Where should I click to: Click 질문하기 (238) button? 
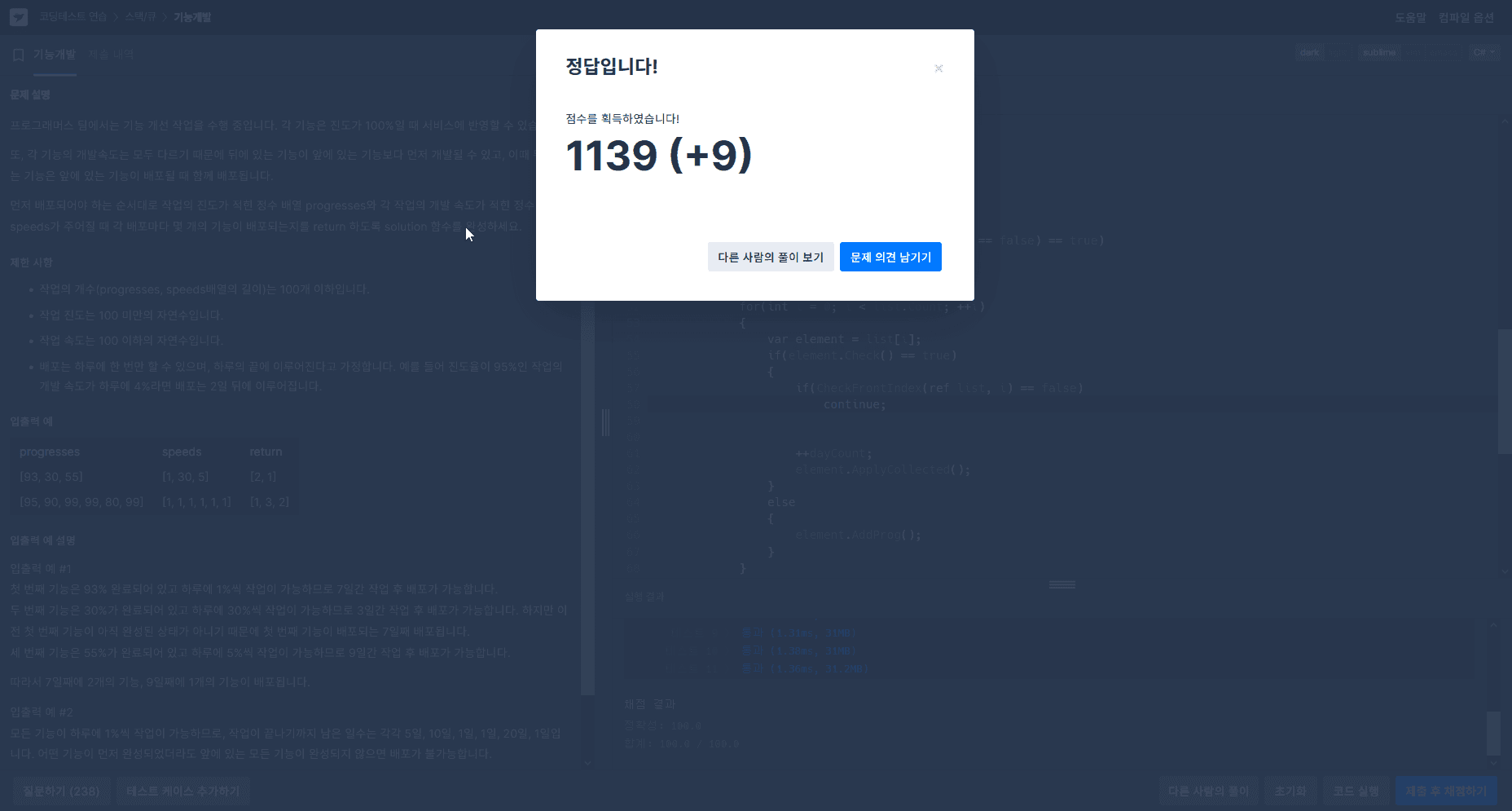coord(61,791)
